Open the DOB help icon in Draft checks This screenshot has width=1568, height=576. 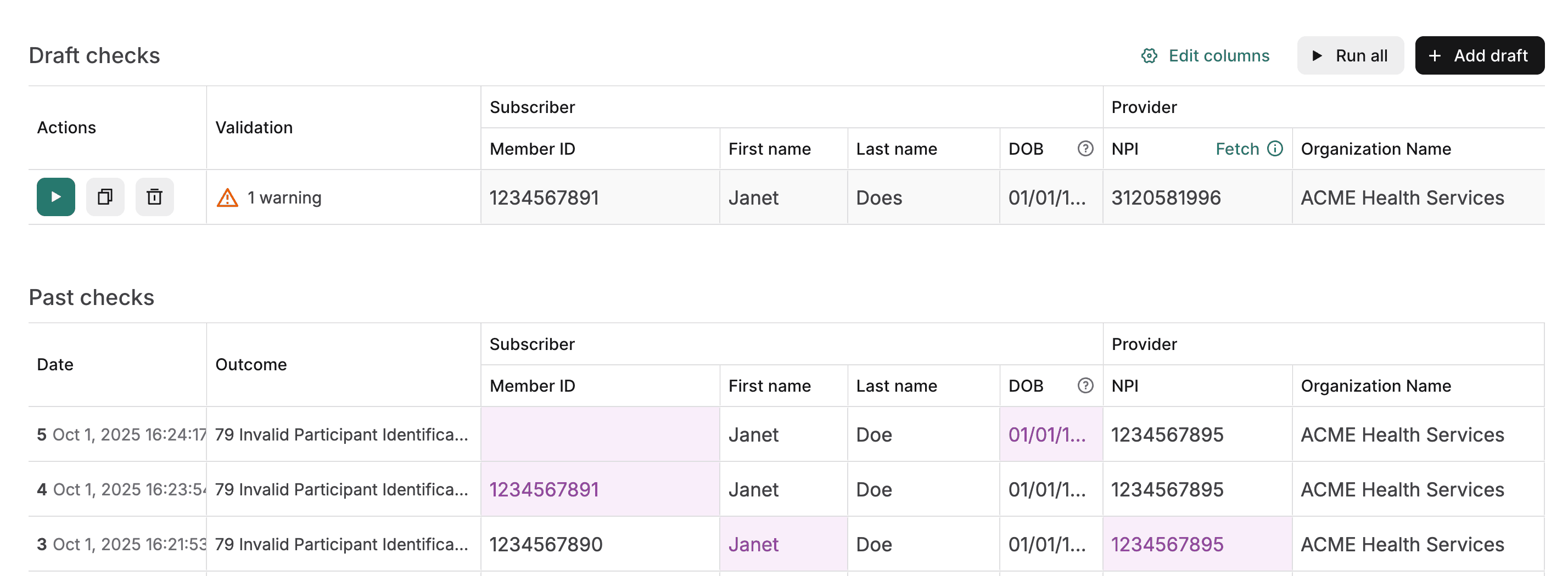tap(1086, 149)
